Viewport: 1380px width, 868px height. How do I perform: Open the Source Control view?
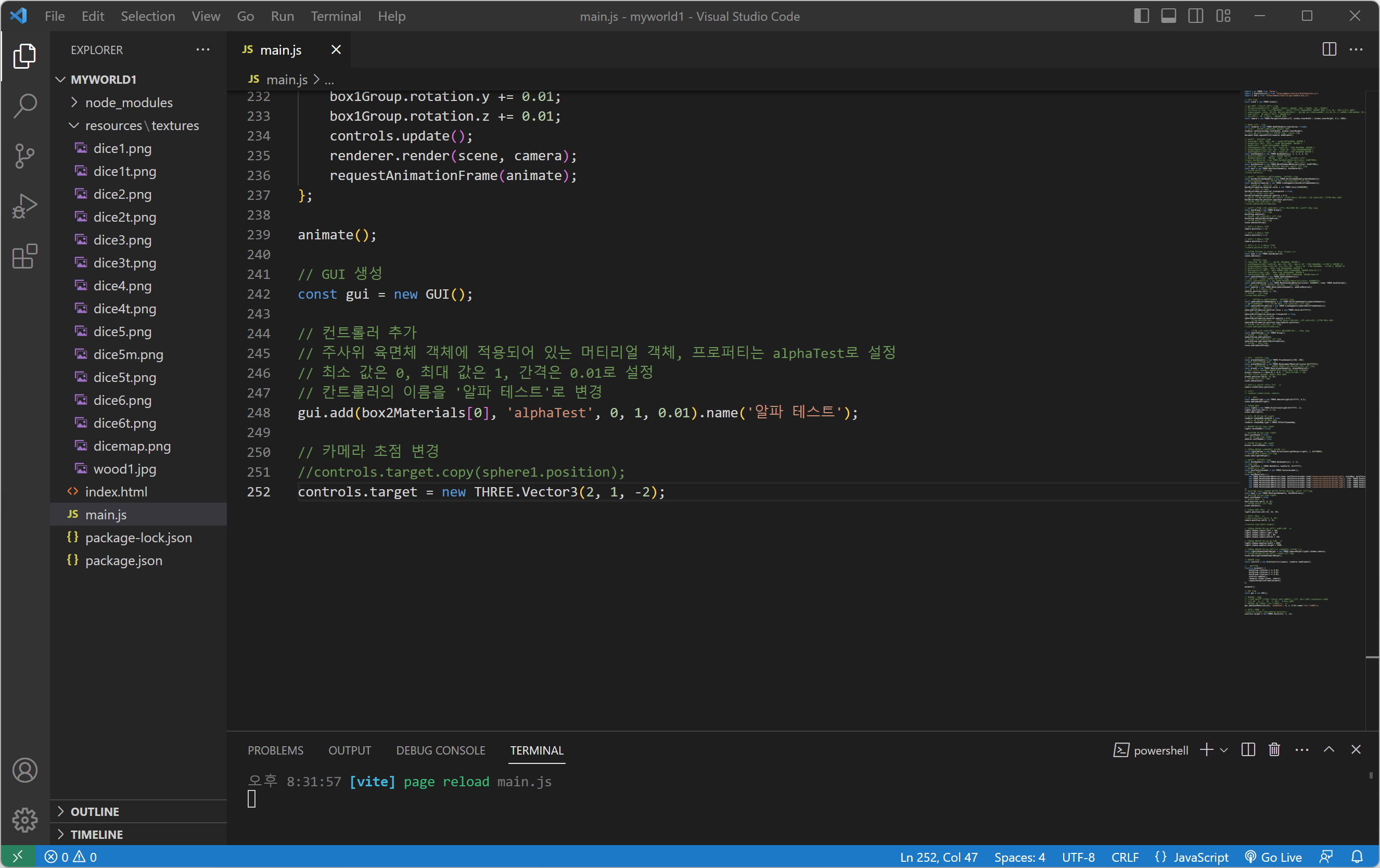(24, 156)
